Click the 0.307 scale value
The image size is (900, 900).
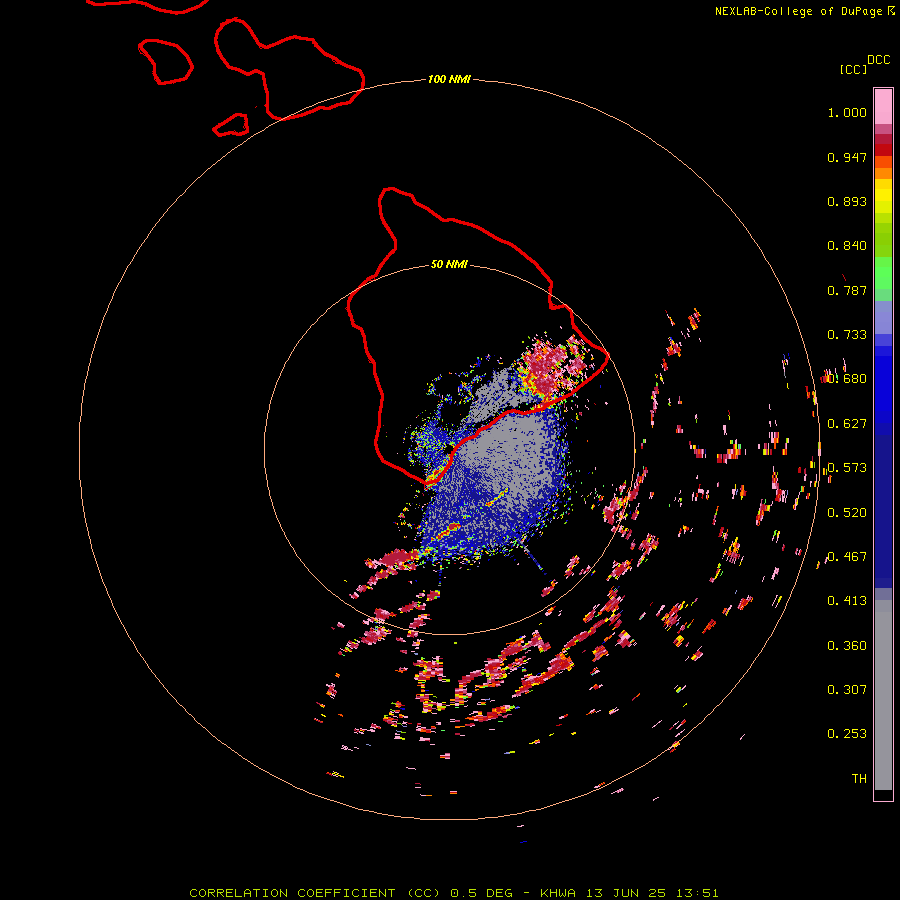(847, 690)
